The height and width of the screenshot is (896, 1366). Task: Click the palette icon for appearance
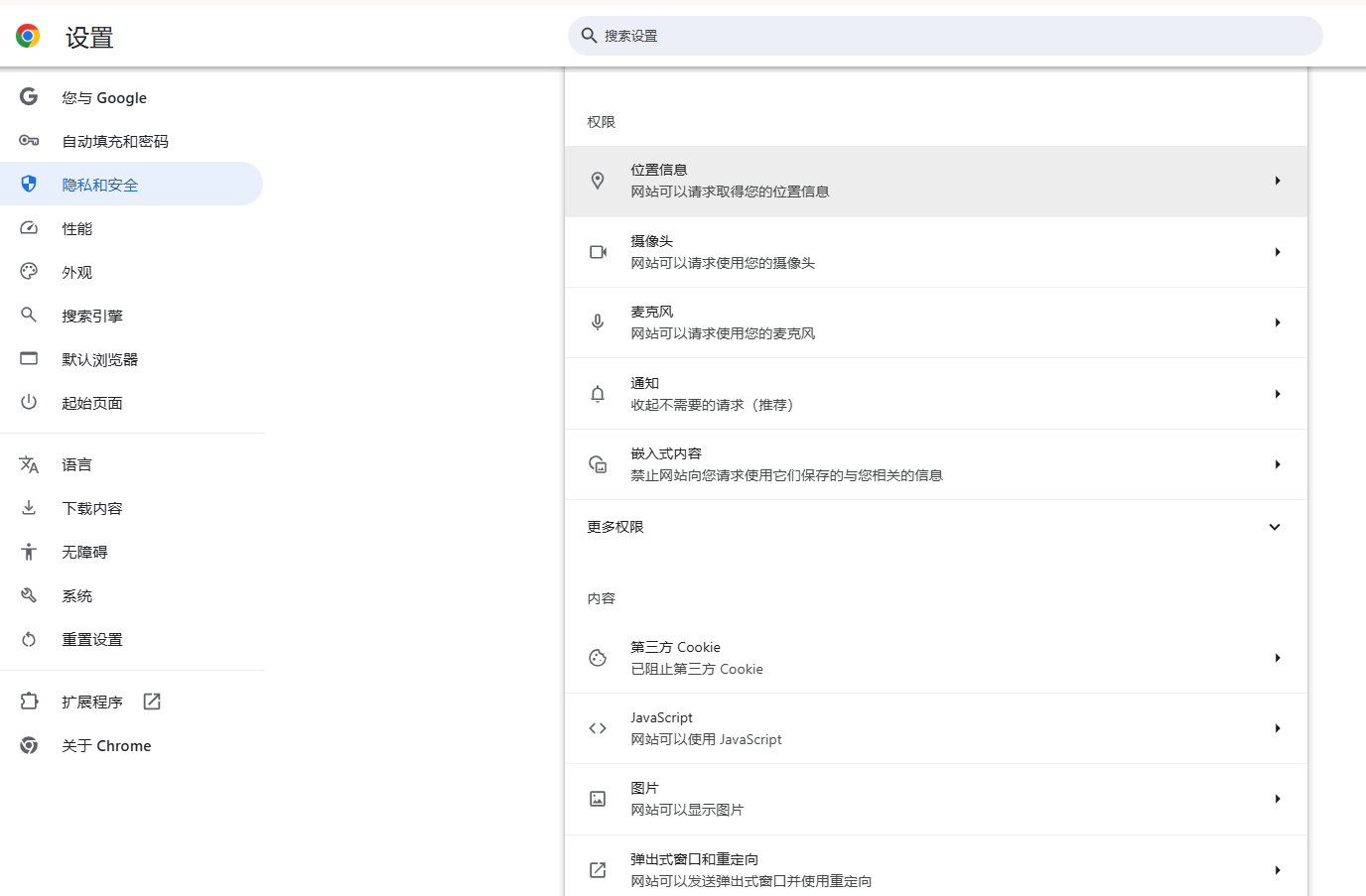point(29,271)
